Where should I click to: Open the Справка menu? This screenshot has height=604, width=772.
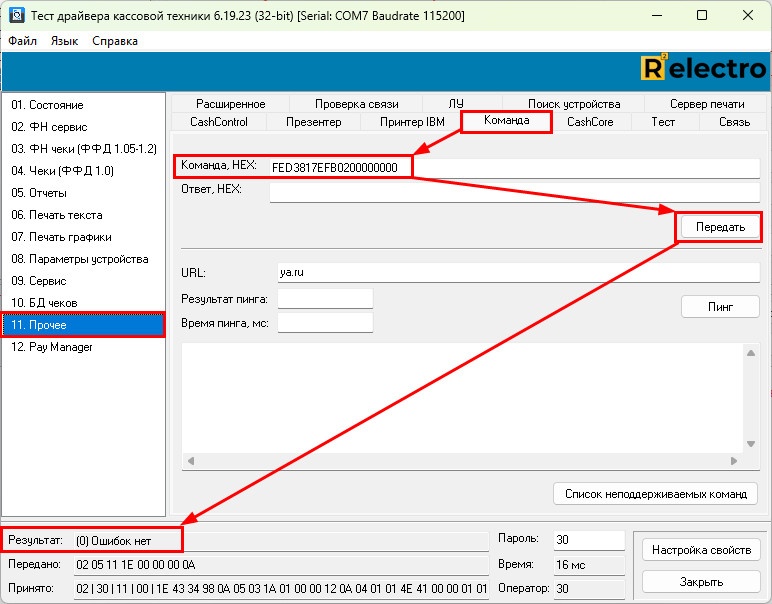click(x=115, y=41)
